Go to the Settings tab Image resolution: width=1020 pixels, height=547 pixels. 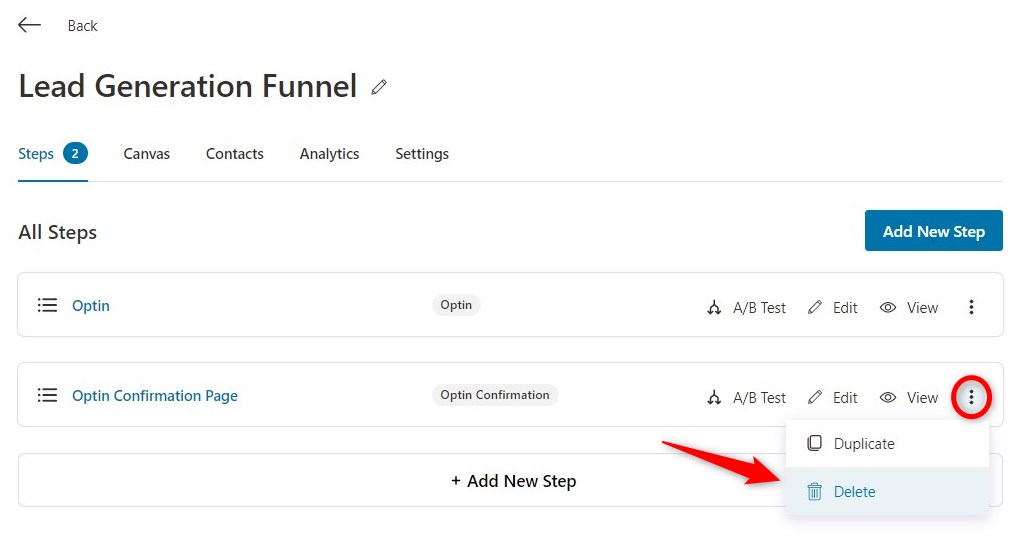422,154
